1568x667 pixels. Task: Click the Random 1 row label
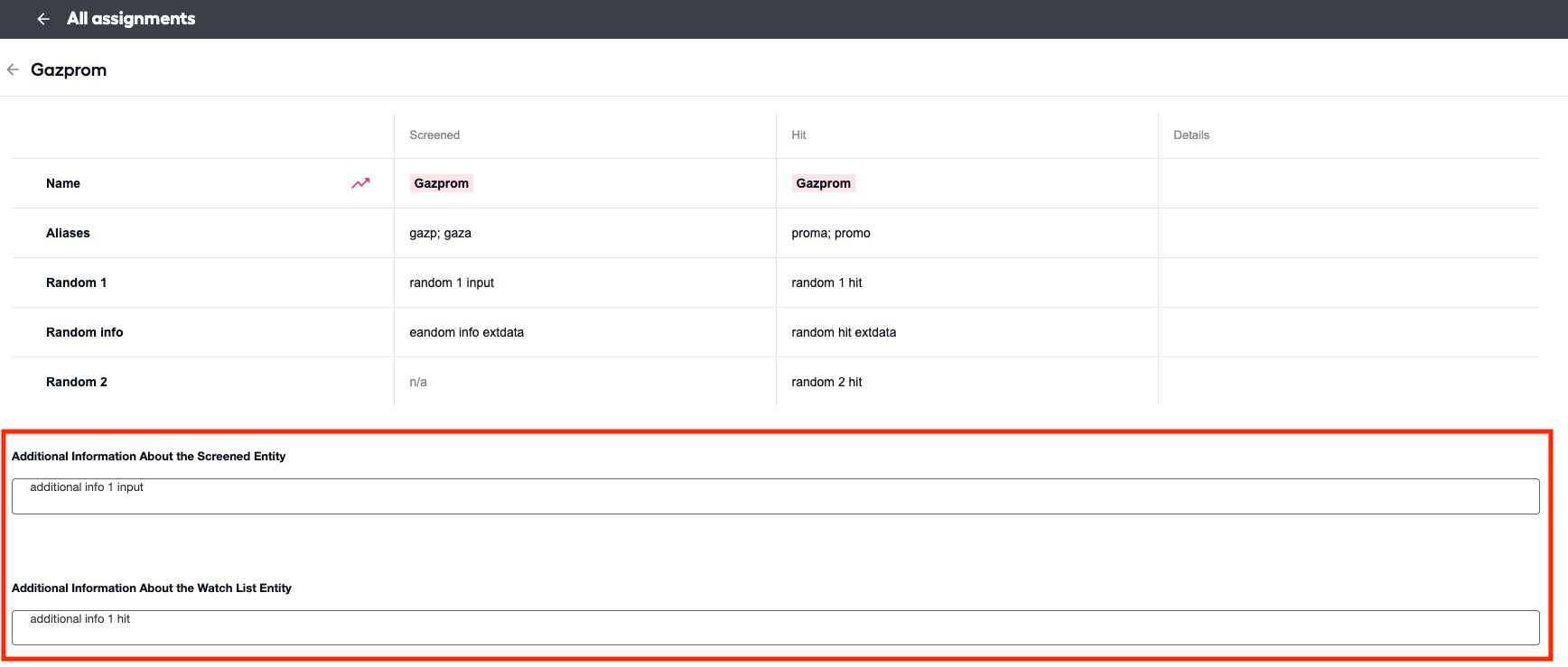(76, 283)
